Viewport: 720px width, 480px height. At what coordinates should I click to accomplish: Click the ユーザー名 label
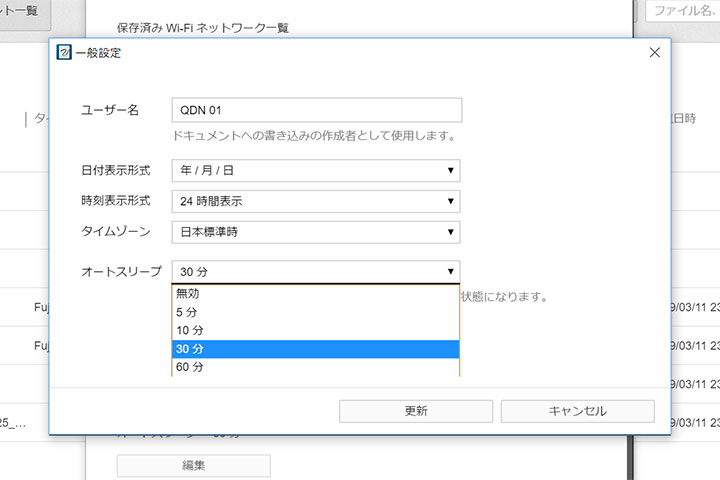pos(110,110)
